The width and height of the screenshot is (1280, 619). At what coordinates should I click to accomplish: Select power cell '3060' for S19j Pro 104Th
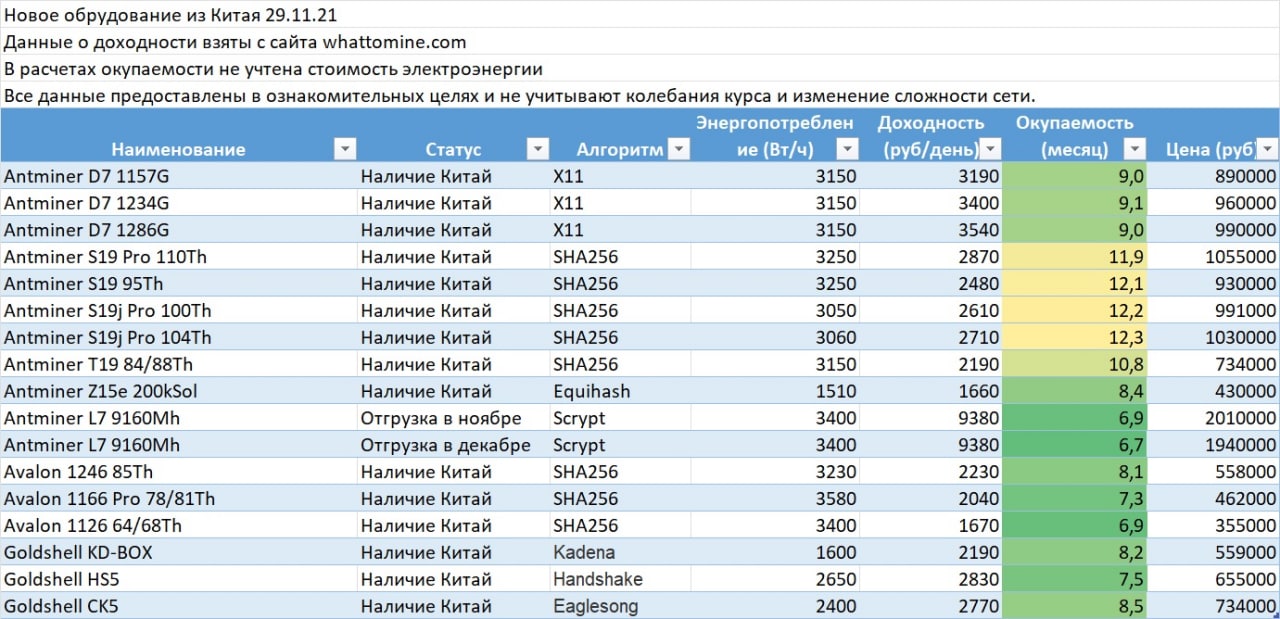pyautogui.click(x=776, y=338)
